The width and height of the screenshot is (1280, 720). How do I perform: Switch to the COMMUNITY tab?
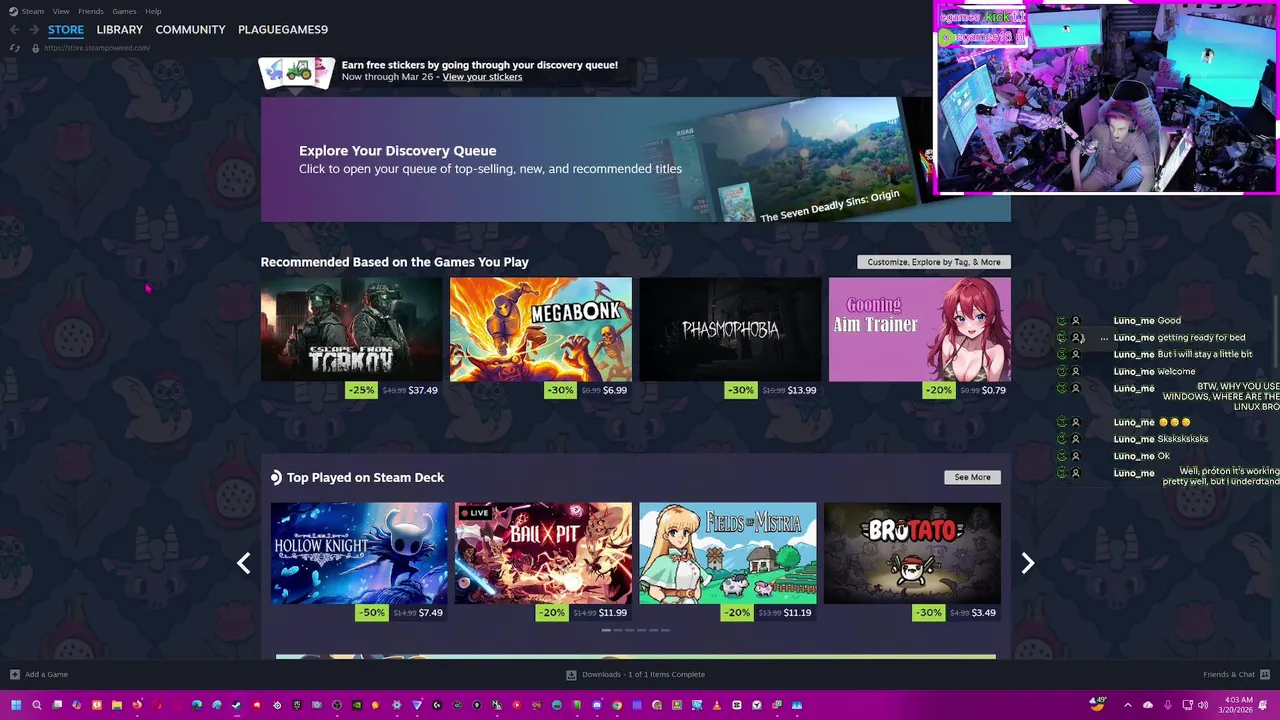[190, 30]
